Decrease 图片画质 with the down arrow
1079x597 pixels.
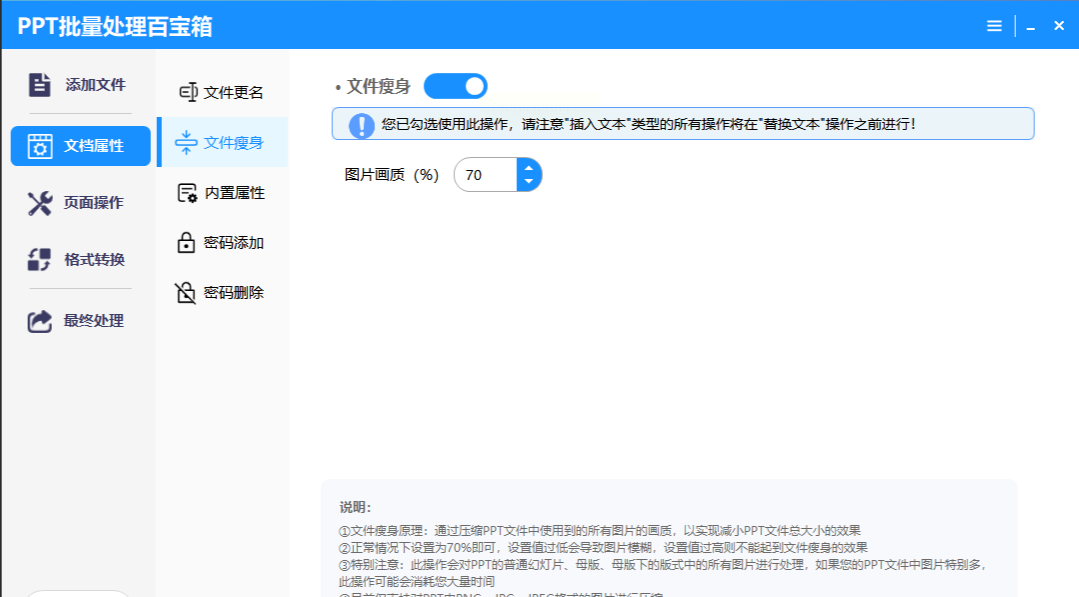(529, 183)
